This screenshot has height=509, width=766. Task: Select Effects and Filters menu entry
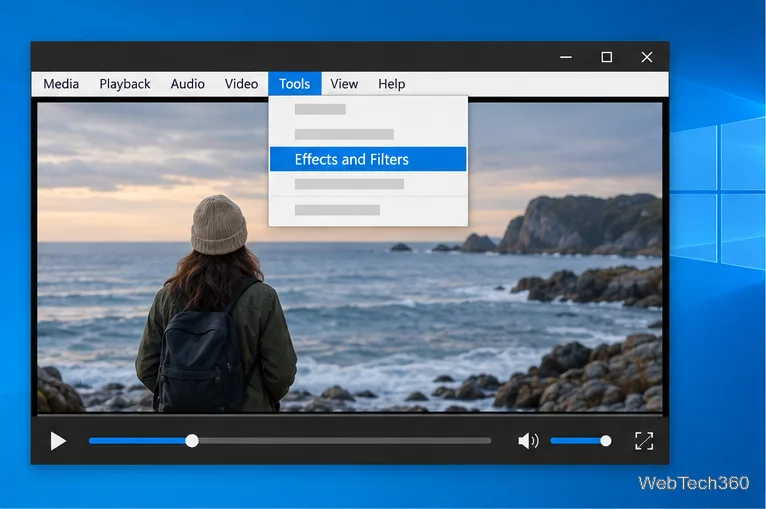[x=368, y=159]
